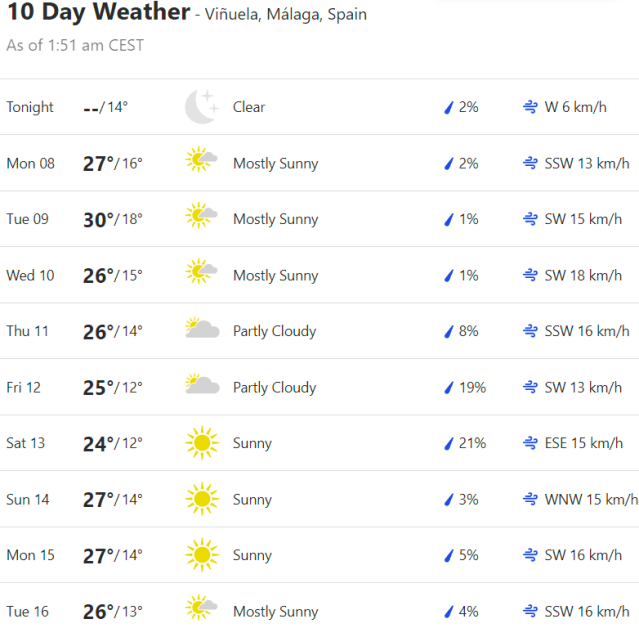Viewport: 639px width, 628px height.
Task: Expand the Mon 15 forecast row
Action: click(x=320, y=555)
